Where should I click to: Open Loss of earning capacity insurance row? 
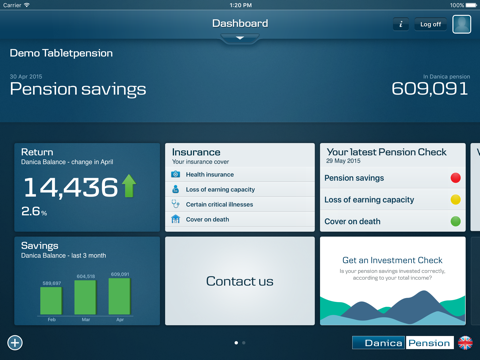pyautogui.click(x=240, y=189)
